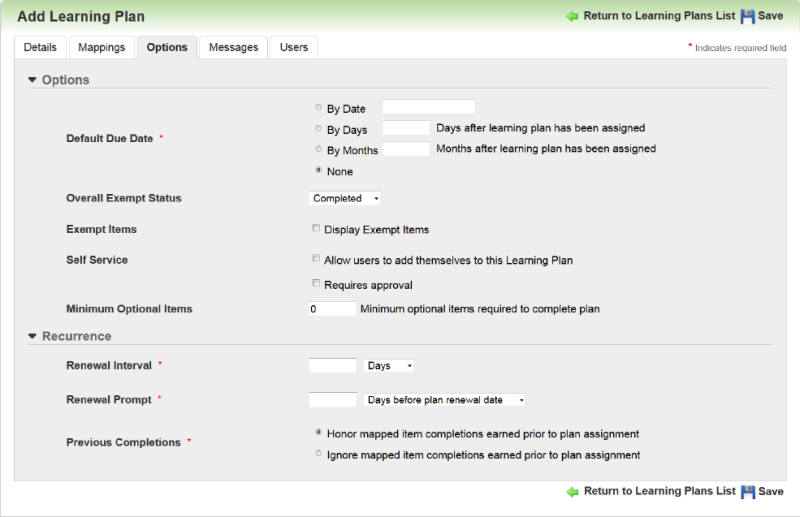Screen dimensions: 800x517
Task: Switch to the Mappings tab
Action: click(x=102, y=47)
